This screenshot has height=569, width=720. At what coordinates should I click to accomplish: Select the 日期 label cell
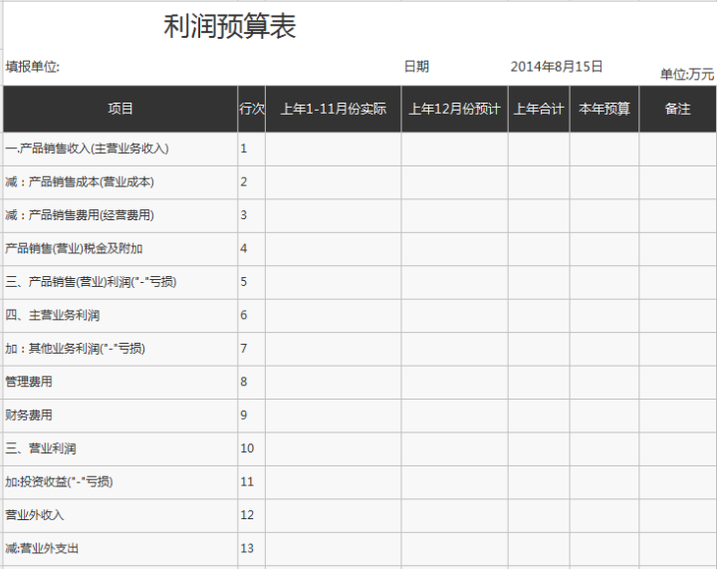tap(416, 67)
